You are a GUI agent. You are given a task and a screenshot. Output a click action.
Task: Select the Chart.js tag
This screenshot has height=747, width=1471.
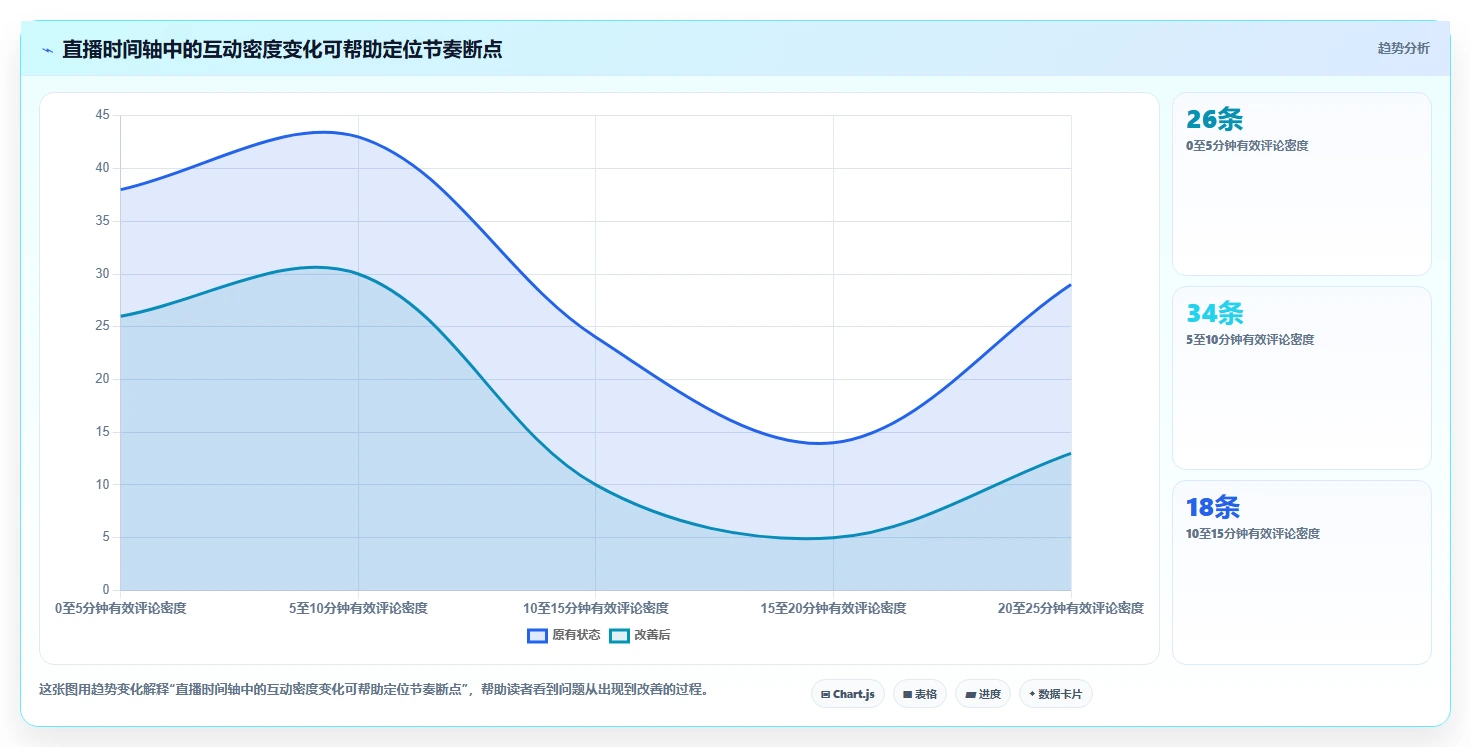pyautogui.click(x=847, y=694)
